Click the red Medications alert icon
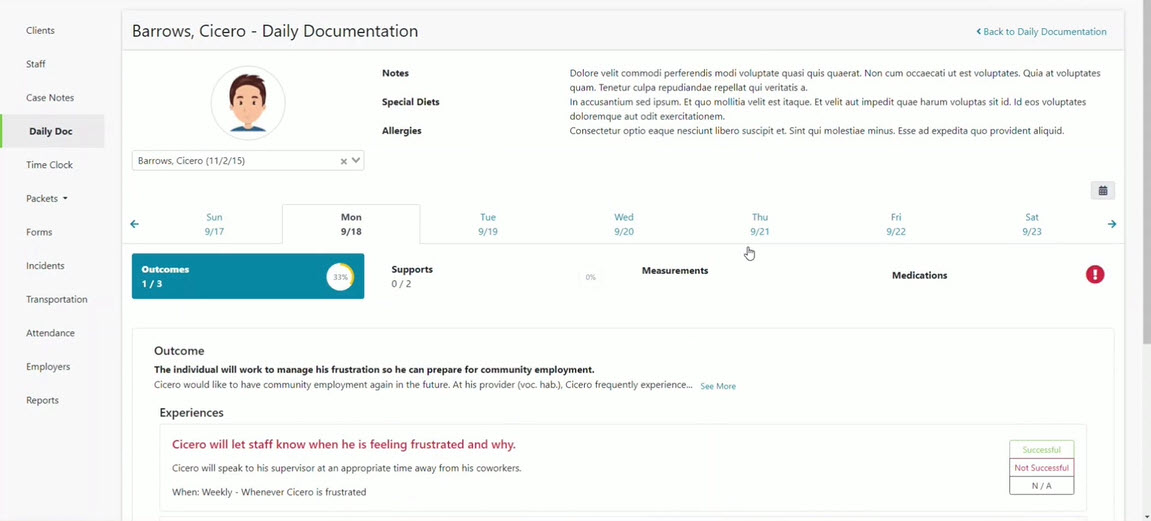 [x=1095, y=275]
